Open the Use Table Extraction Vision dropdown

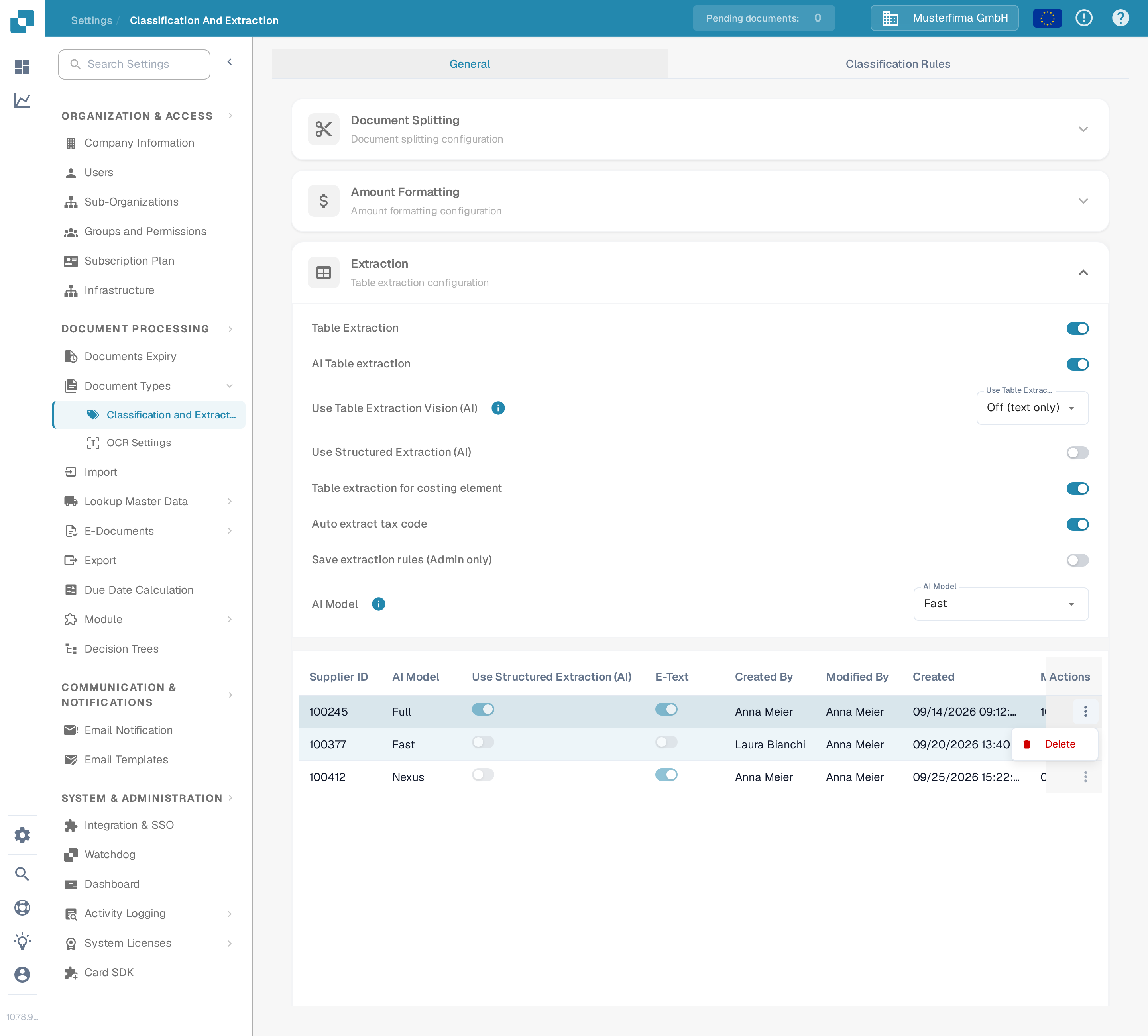tap(1032, 408)
